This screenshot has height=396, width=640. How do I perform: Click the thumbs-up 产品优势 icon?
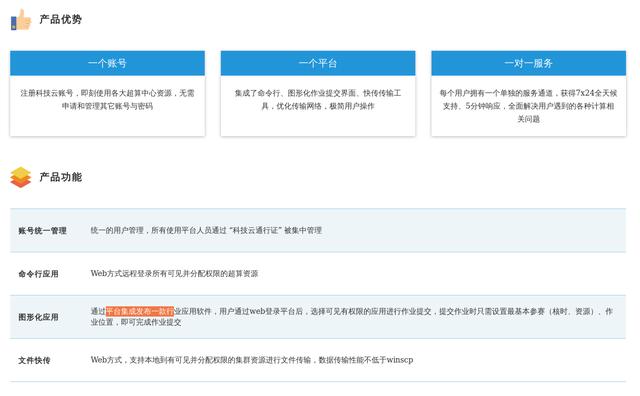[x=21, y=20]
